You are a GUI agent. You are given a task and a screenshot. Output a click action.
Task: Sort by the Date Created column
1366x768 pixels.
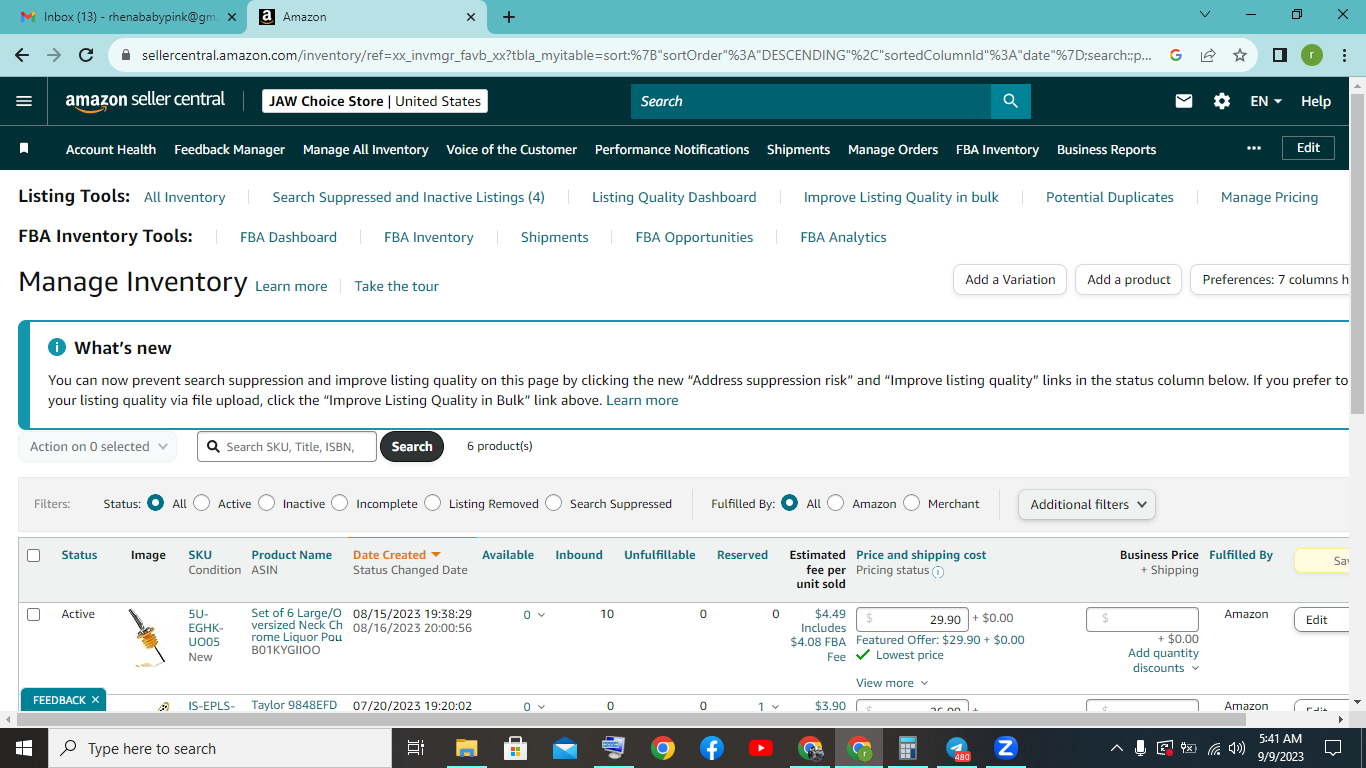(x=396, y=555)
